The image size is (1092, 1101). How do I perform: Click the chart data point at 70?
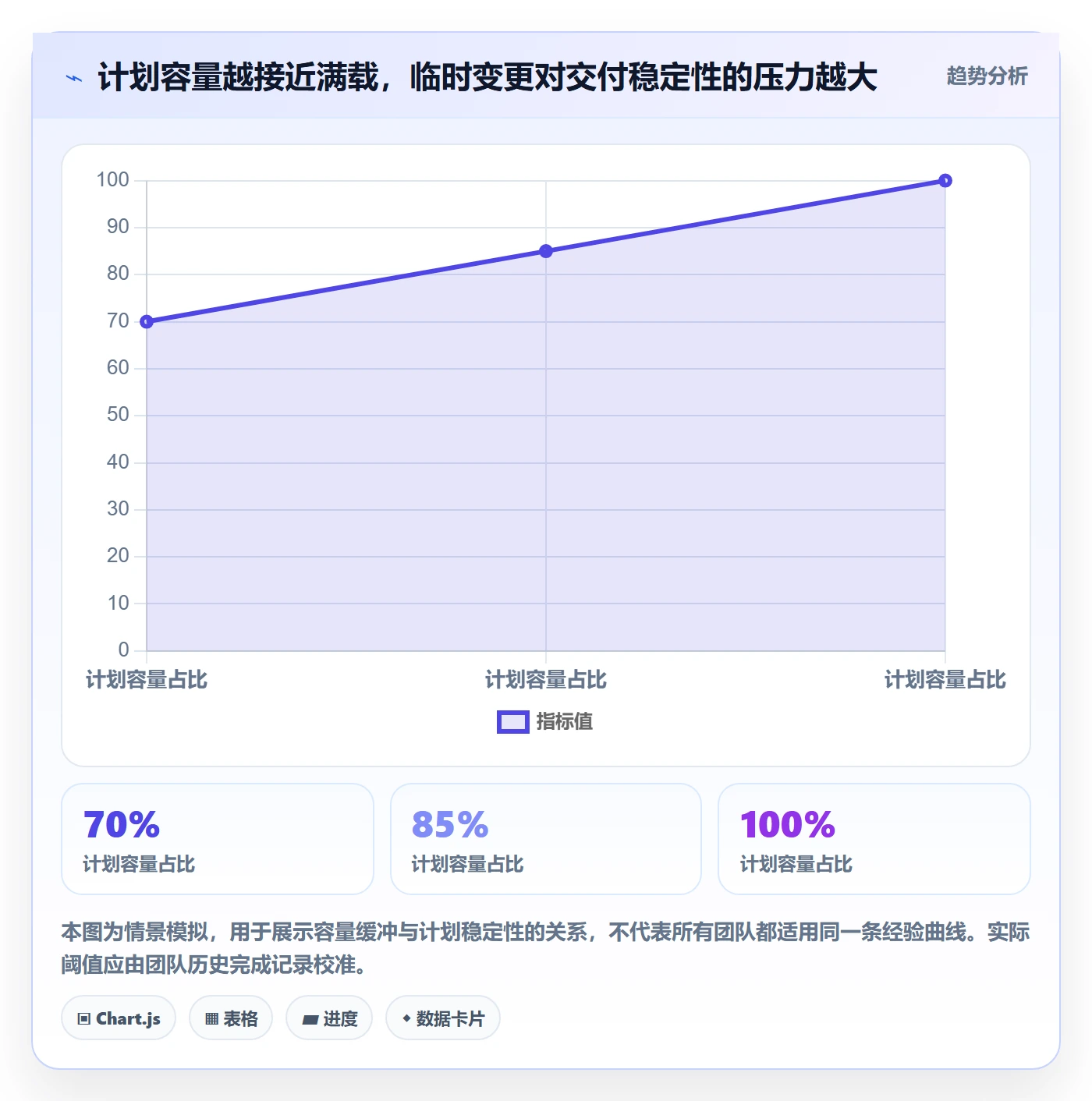[x=147, y=321]
